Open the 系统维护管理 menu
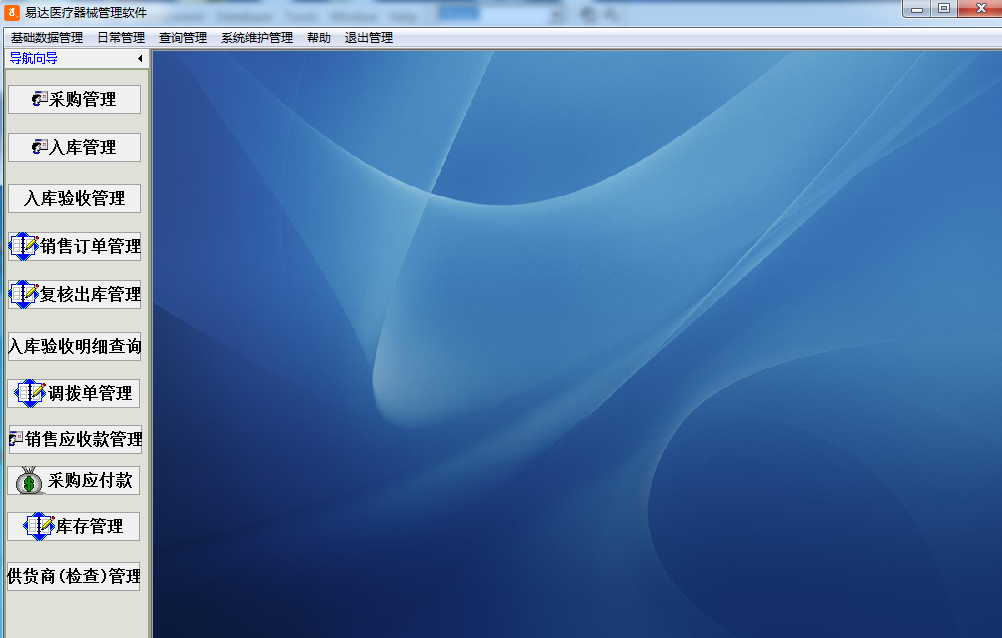Screen dimensions: 1002x638 click(257, 38)
